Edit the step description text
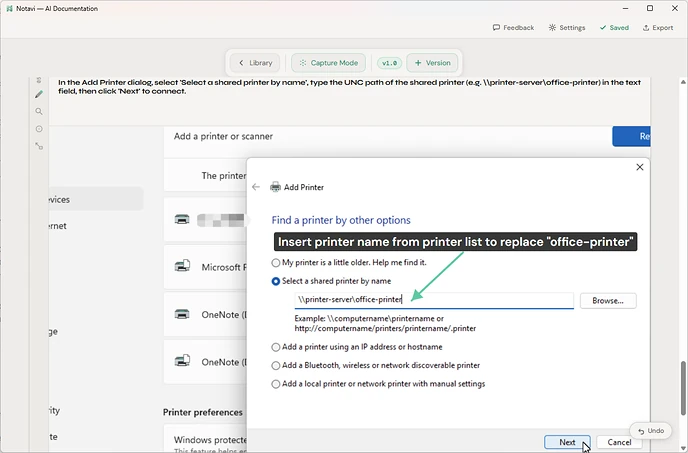The width and height of the screenshot is (688, 453). click(349, 86)
